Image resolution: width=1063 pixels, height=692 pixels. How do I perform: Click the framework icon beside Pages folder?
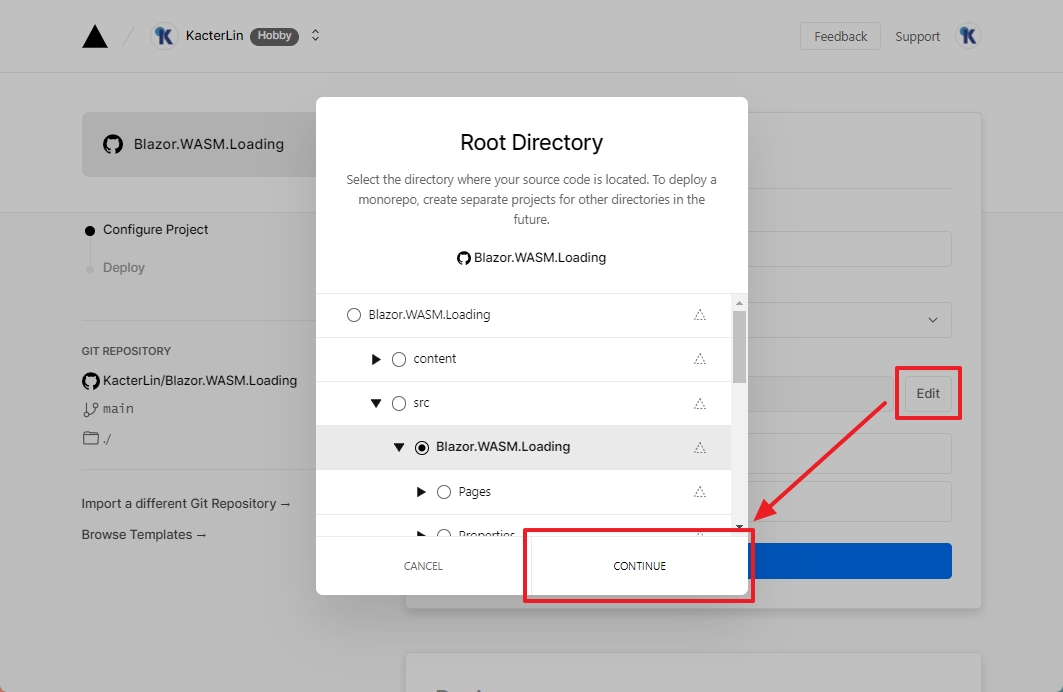(x=700, y=492)
